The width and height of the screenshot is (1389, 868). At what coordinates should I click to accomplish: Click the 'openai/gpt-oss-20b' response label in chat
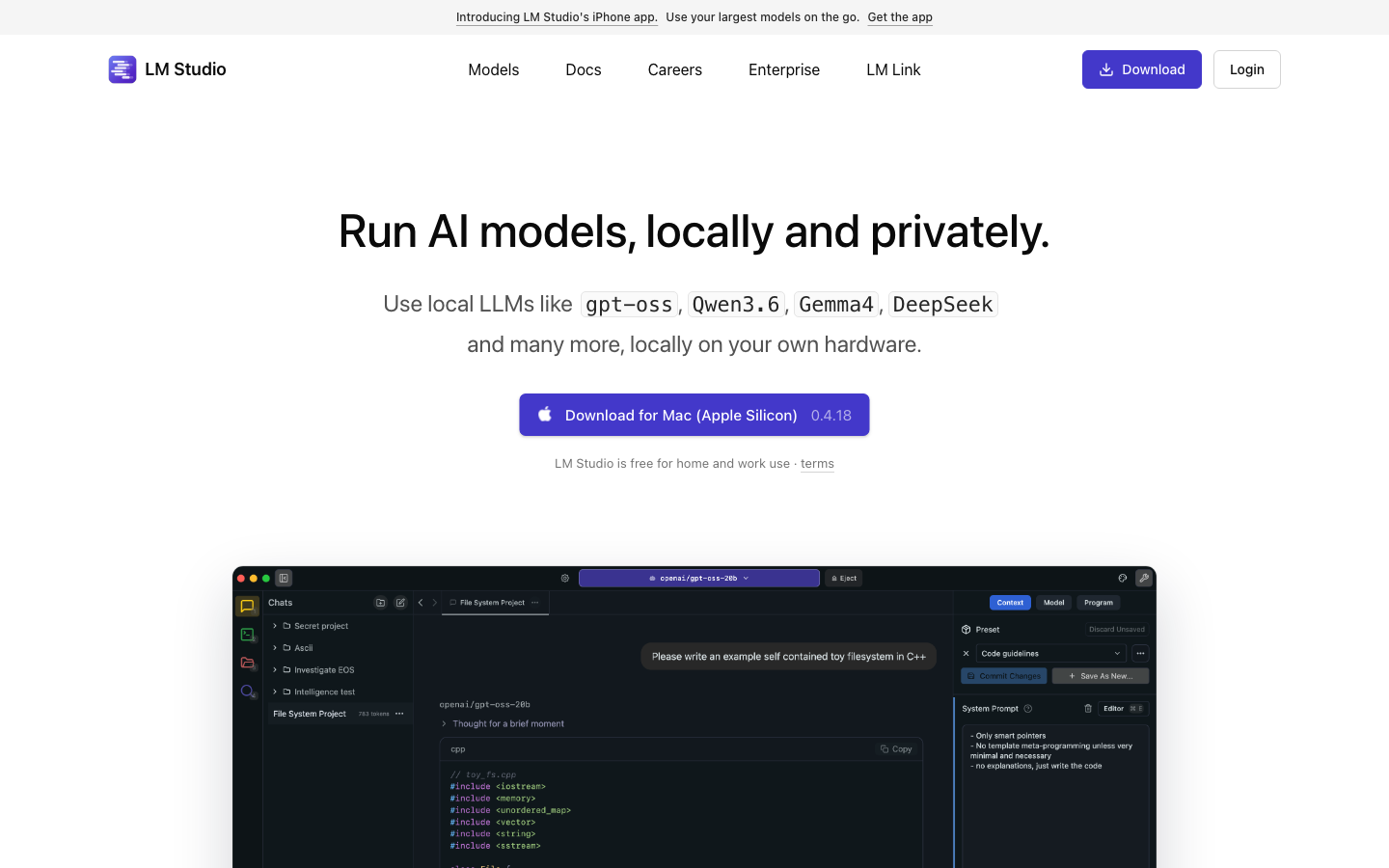coord(485,705)
